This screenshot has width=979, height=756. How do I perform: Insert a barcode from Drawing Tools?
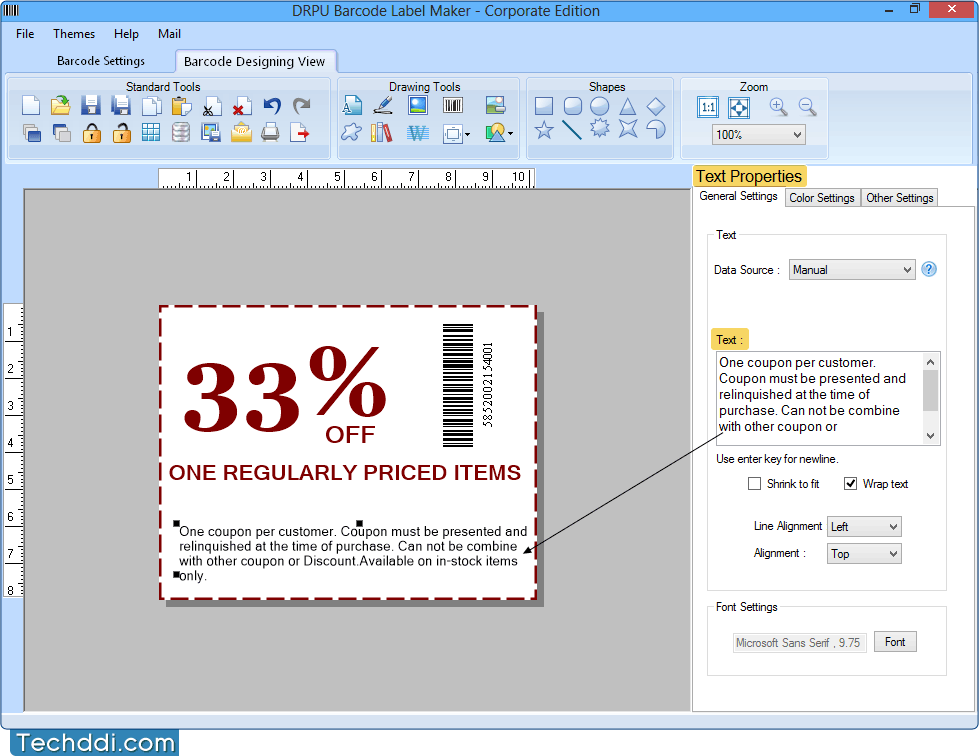pyautogui.click(x=453, y=106)
